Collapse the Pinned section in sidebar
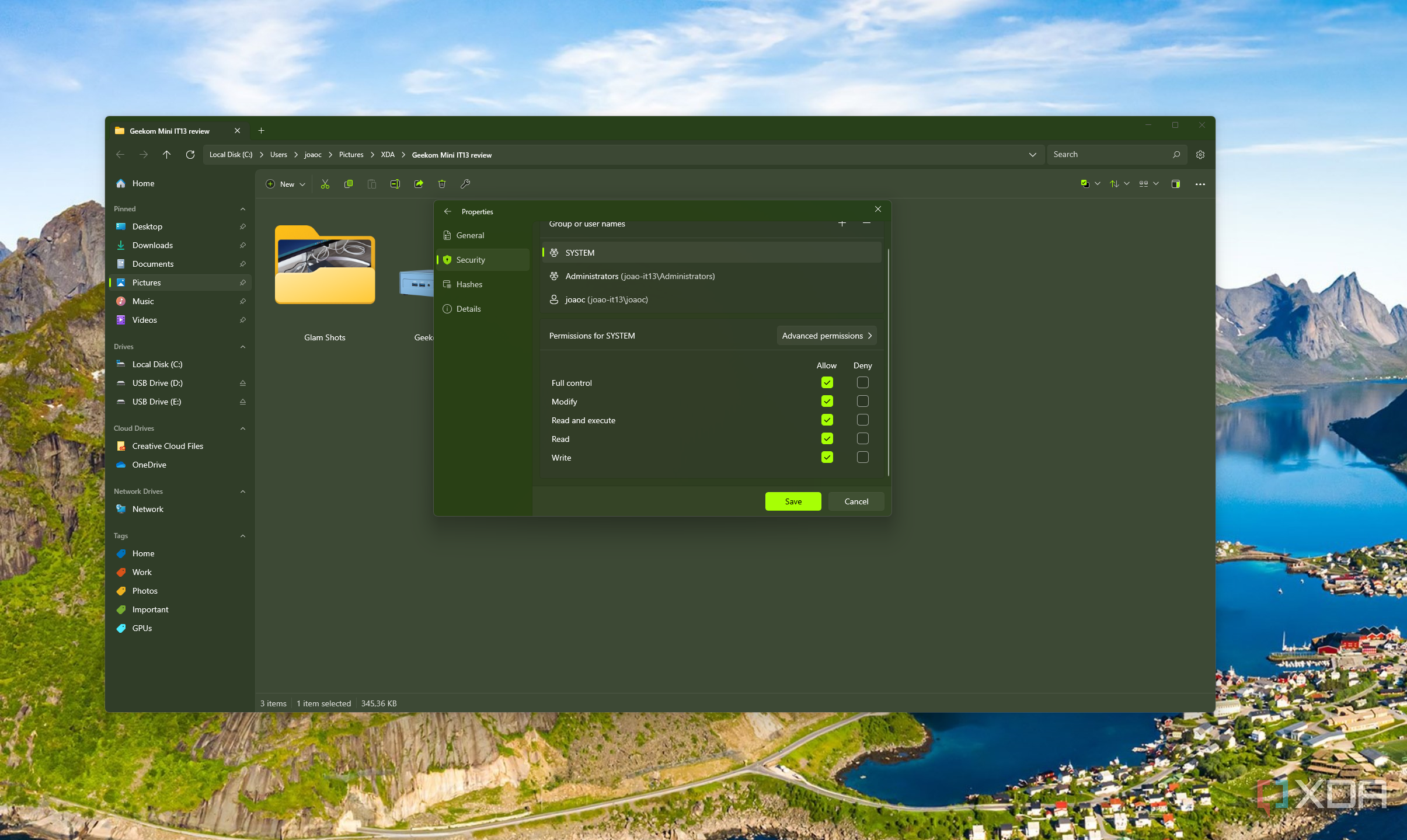This screenshot has width=1407, height=840. 243,209
